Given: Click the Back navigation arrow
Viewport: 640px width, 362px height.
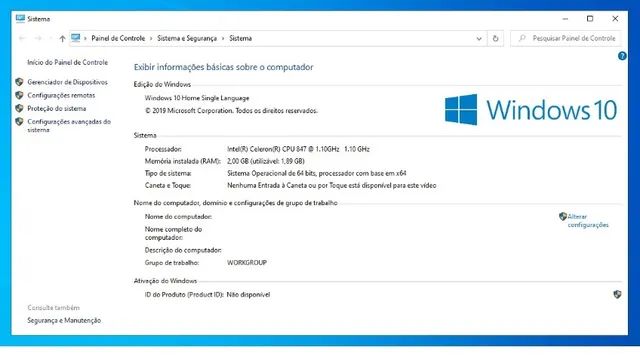Looking at the screenshot, I should coord(22,38).
